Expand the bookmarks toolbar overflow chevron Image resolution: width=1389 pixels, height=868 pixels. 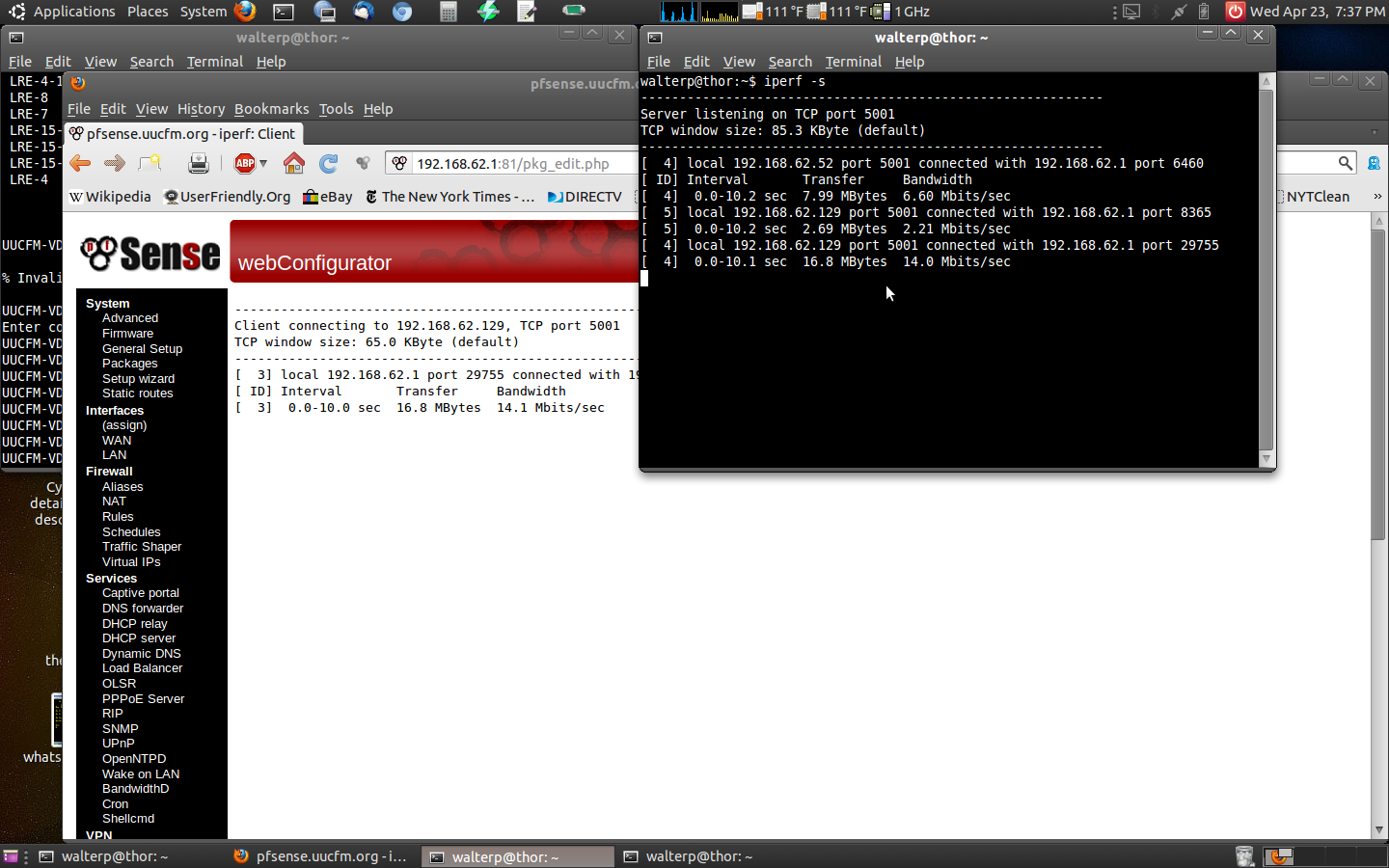(x=1376, y=197)
